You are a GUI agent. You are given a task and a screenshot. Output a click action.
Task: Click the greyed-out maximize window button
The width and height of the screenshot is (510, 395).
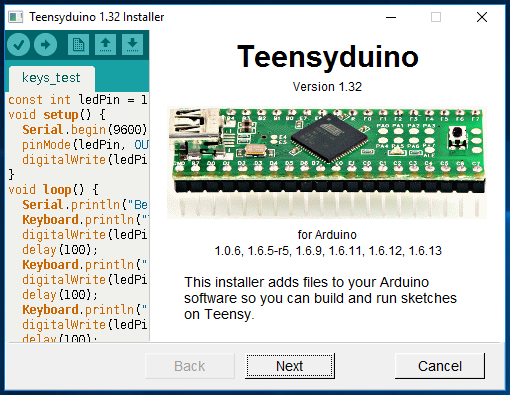436,17
